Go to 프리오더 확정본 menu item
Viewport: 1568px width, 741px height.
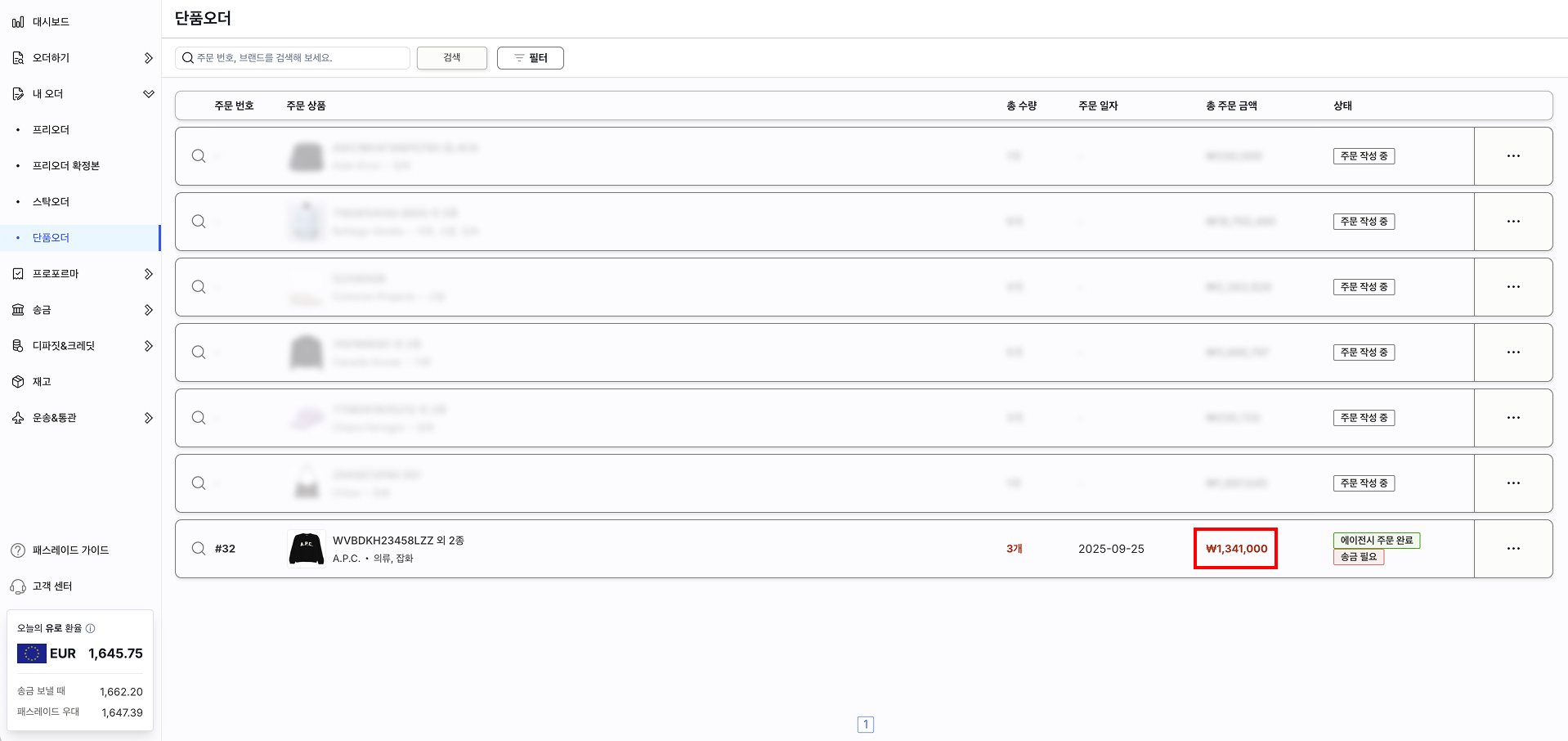pos(65,166)
